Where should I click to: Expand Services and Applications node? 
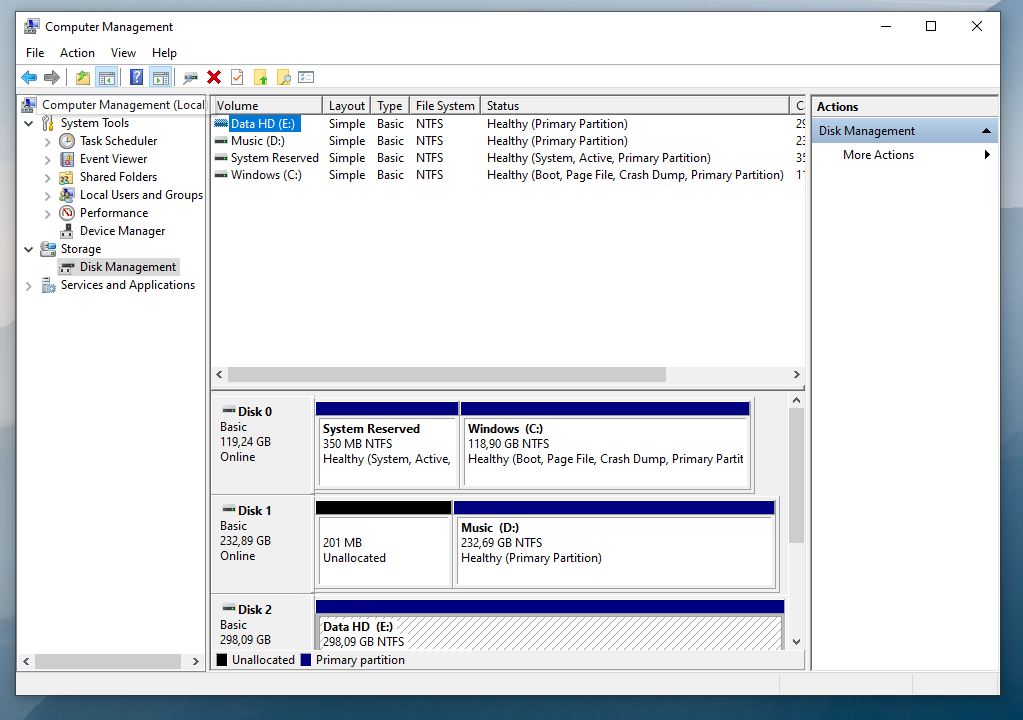click(28, 286)
